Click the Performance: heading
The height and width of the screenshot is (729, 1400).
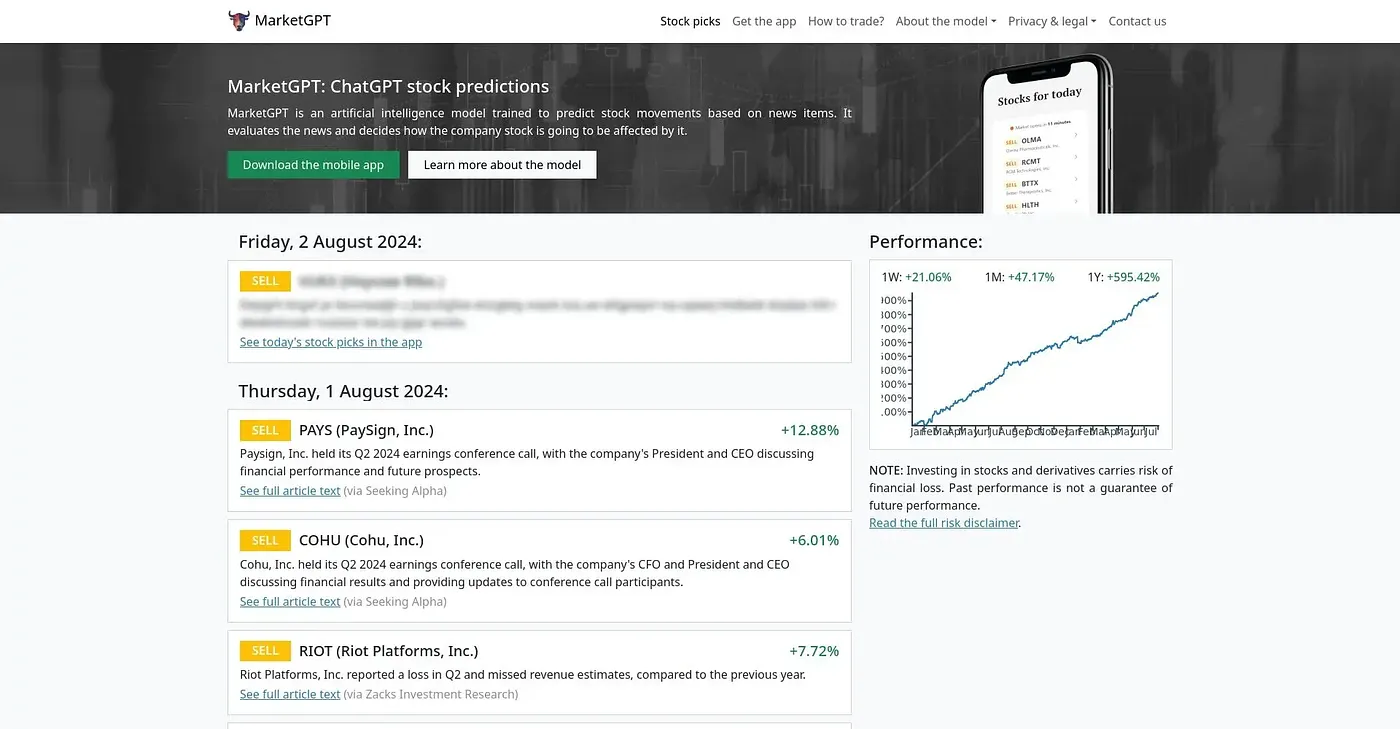pyautogui.click(x=926, y=242)
